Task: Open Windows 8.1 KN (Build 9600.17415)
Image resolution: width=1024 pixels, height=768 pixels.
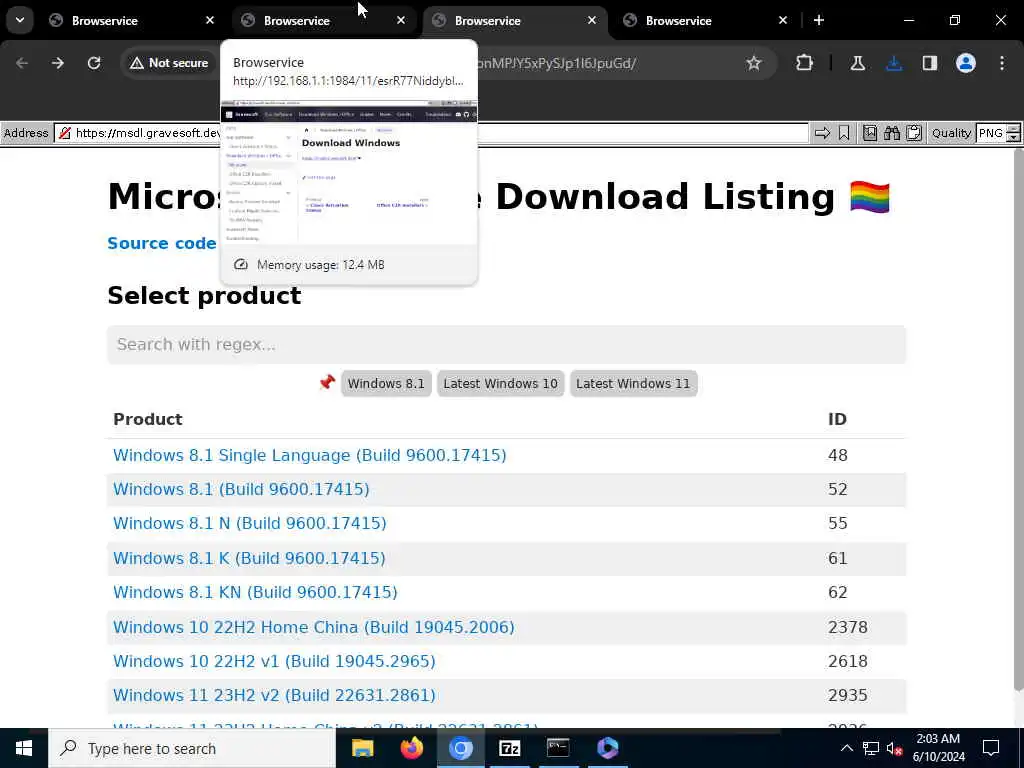Action: pos(255,592)
